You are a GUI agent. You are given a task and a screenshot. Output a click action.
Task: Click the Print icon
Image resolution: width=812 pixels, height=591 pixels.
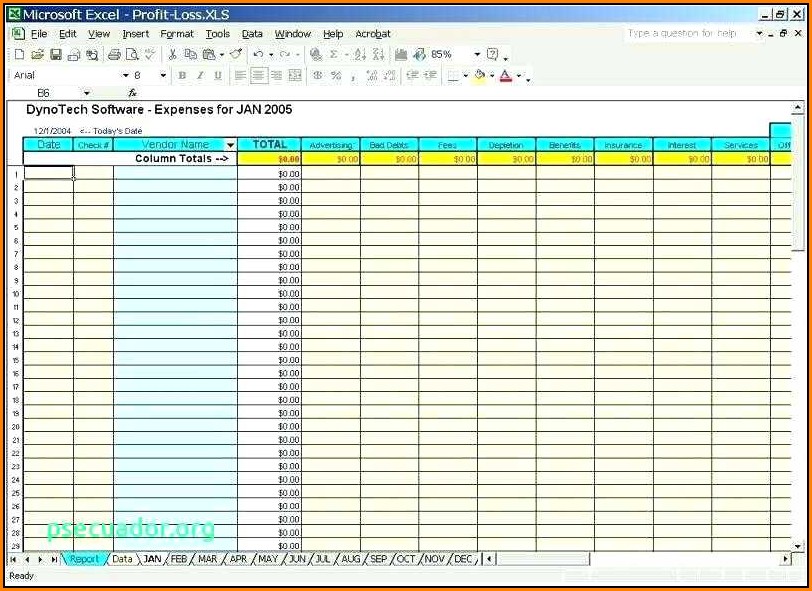pos(114,55)
